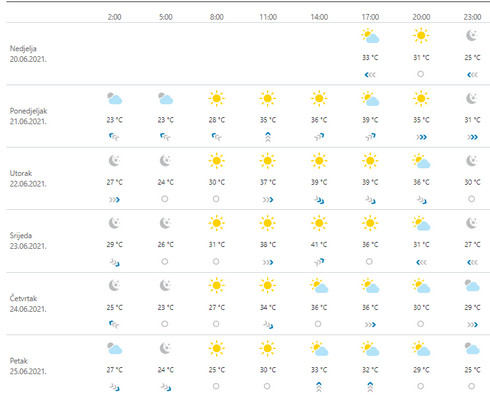The width and height of the screenshot is (490, 397).
Task: Click the sunny icon for Sunday 20:00
Action: (x=421, y=35)
